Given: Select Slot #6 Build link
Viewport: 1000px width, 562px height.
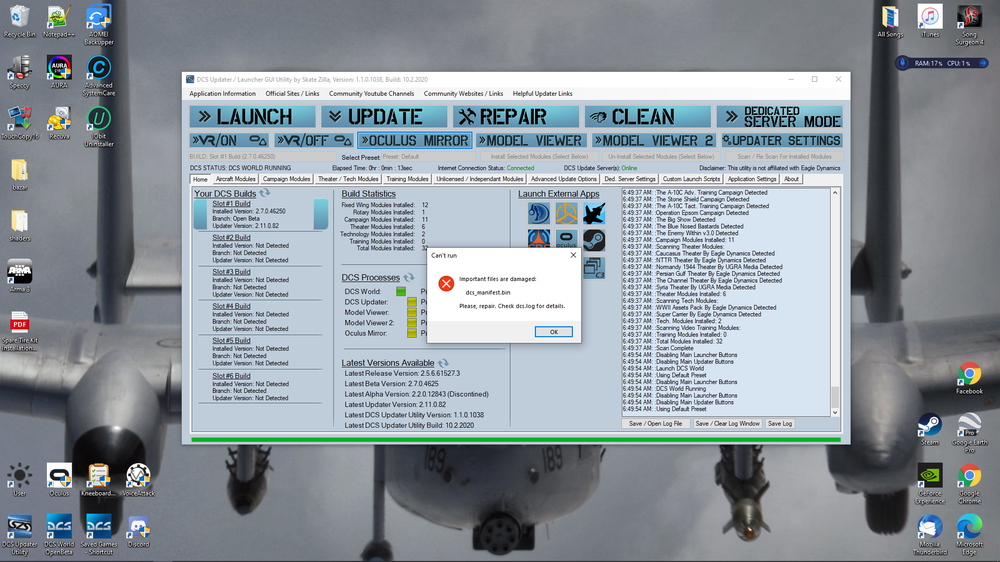Looking at the screenshot, I should (231, 376).
